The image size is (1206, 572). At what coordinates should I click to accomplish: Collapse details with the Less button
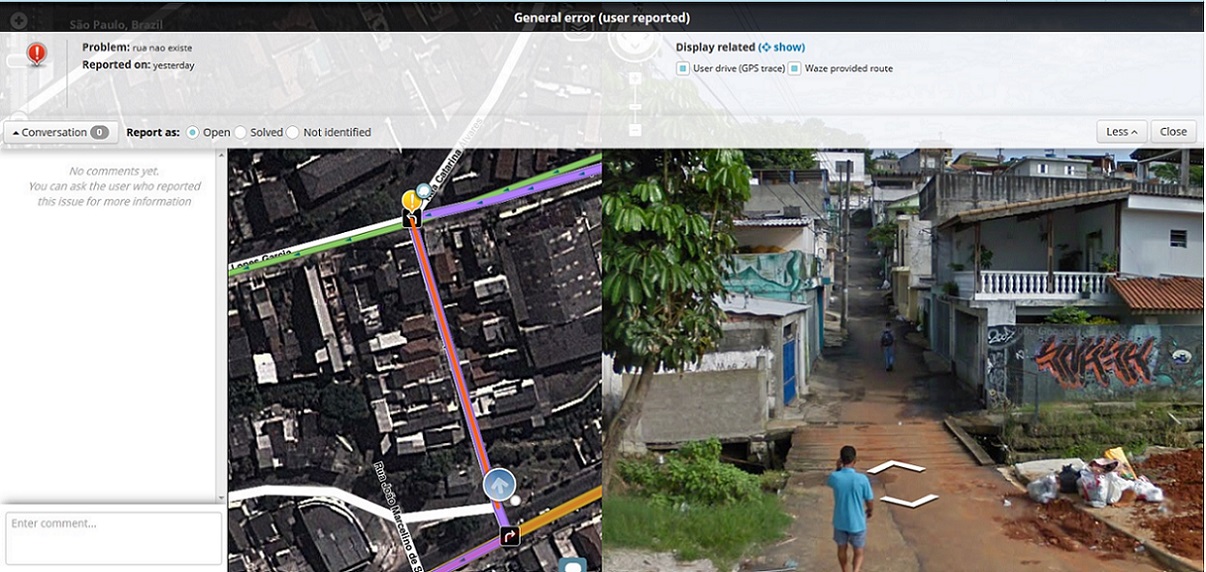tap(1121, 132)
